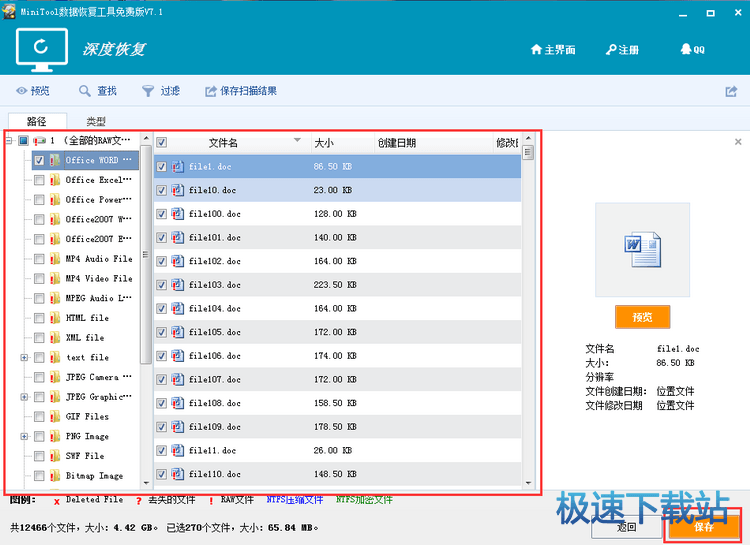Select the file108.doc row

pyautogui.click(x=338, y=403)
